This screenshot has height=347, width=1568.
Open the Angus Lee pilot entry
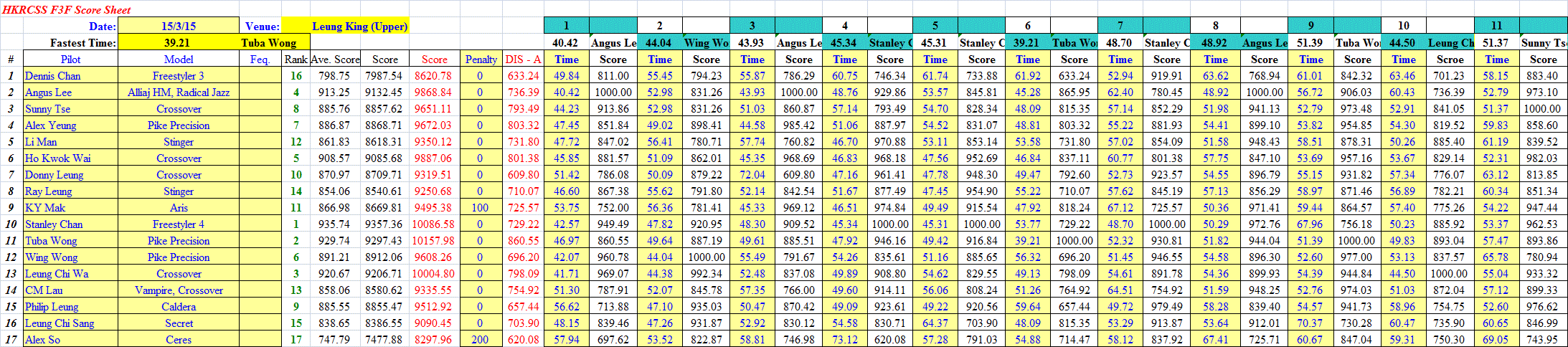click(48, 92)
